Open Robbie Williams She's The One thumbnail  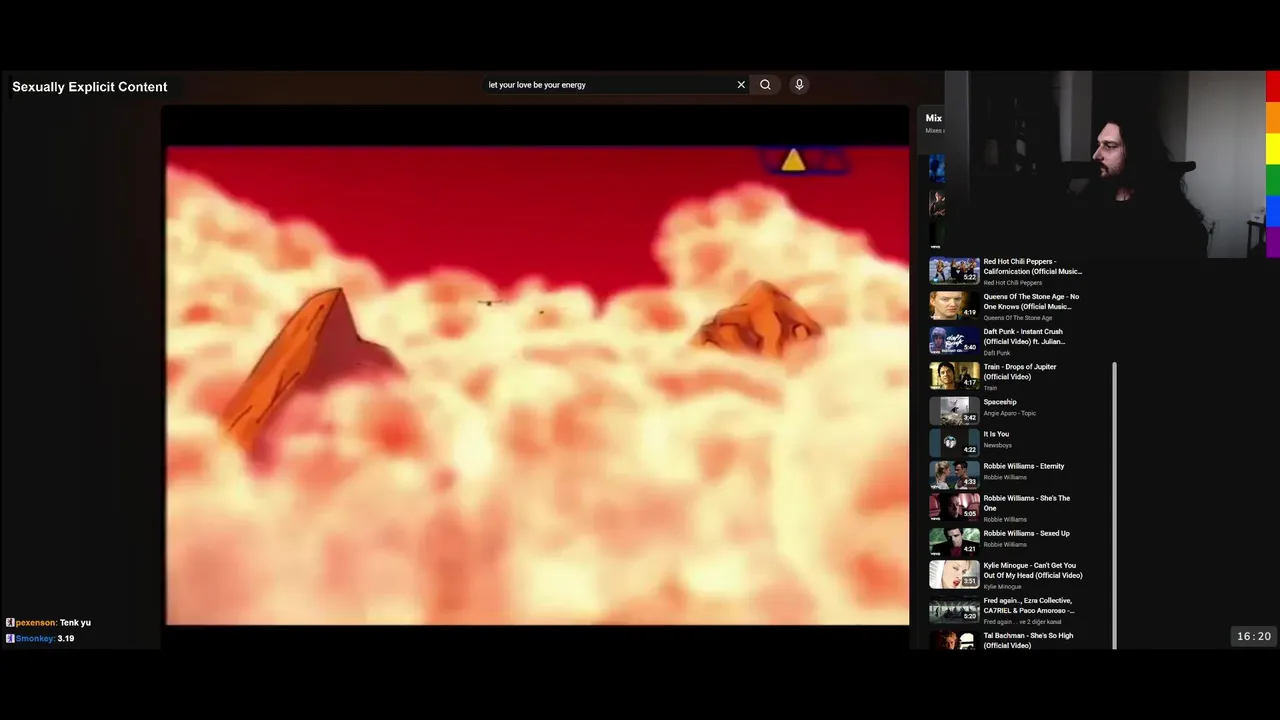[x=954, y=506]
